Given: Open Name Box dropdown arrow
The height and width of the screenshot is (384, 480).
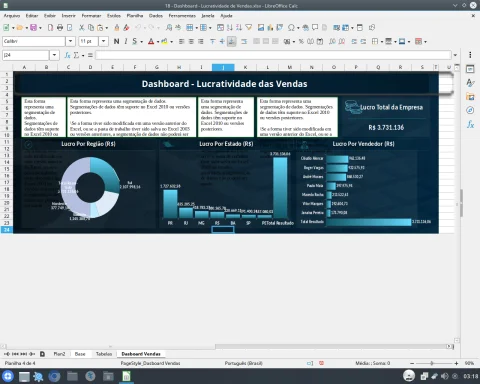Looking at the screenshot, I should 54,55.
